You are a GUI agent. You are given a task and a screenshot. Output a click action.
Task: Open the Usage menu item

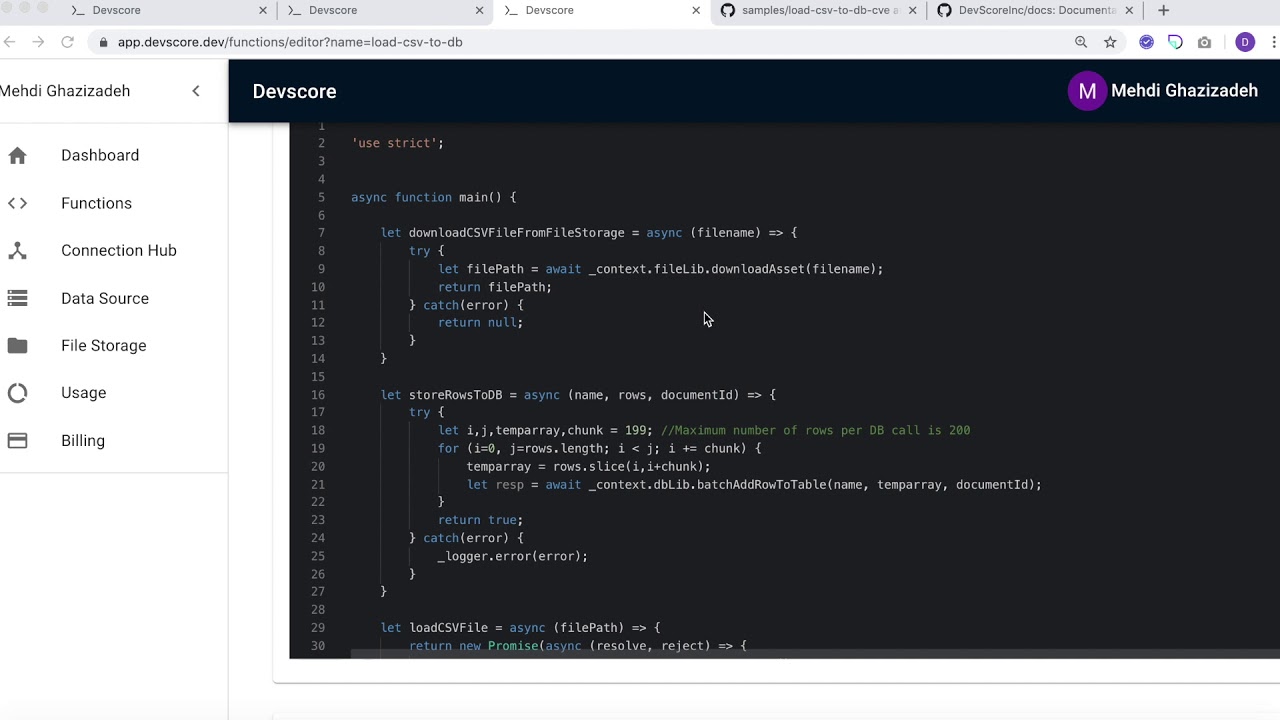[x=84, y=393]
